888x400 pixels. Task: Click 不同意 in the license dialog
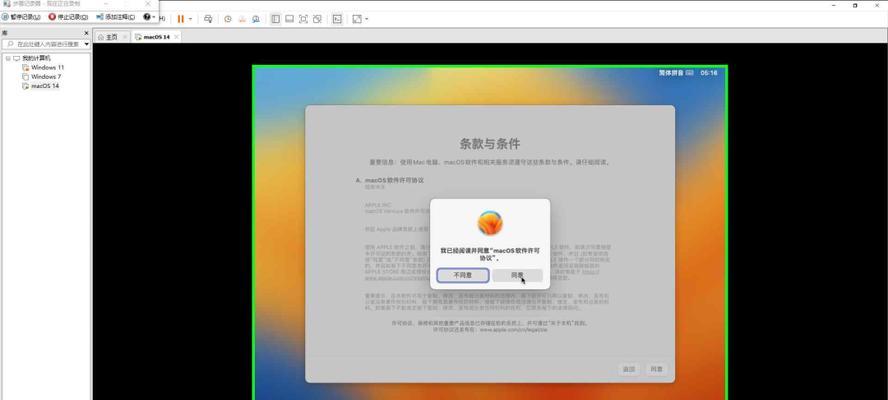463,275
